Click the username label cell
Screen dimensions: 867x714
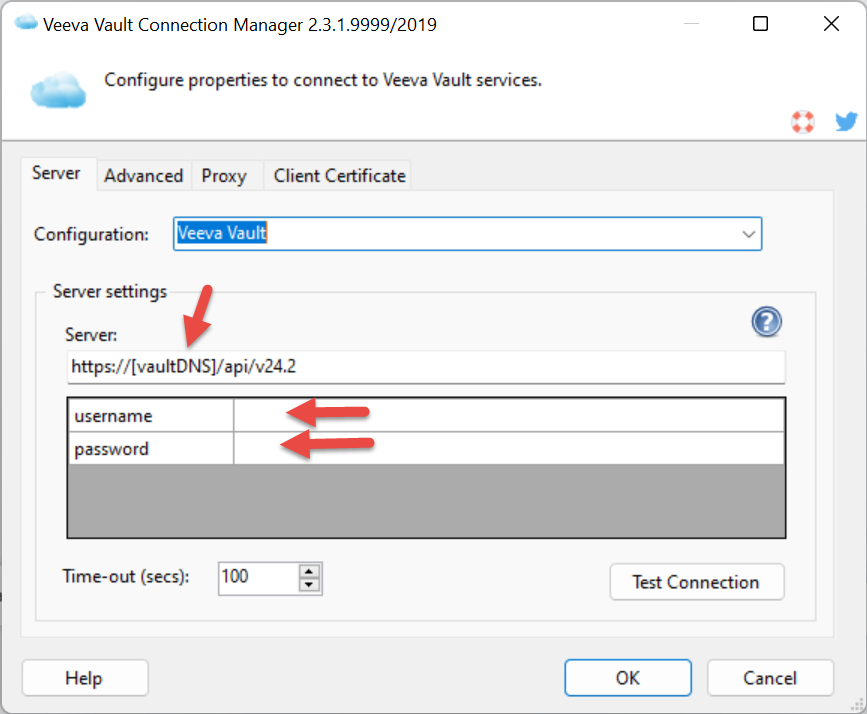pos(151,415)
